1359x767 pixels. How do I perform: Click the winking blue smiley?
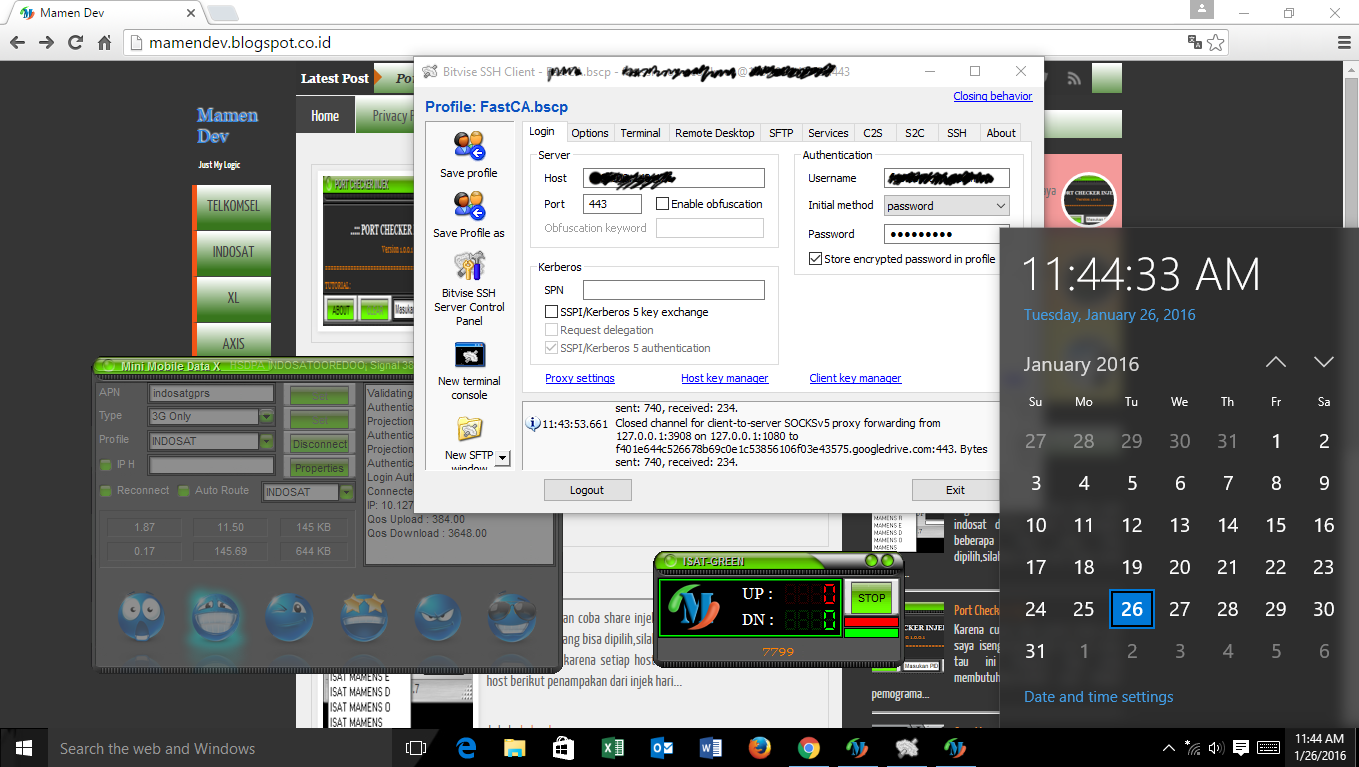(289, 617)
